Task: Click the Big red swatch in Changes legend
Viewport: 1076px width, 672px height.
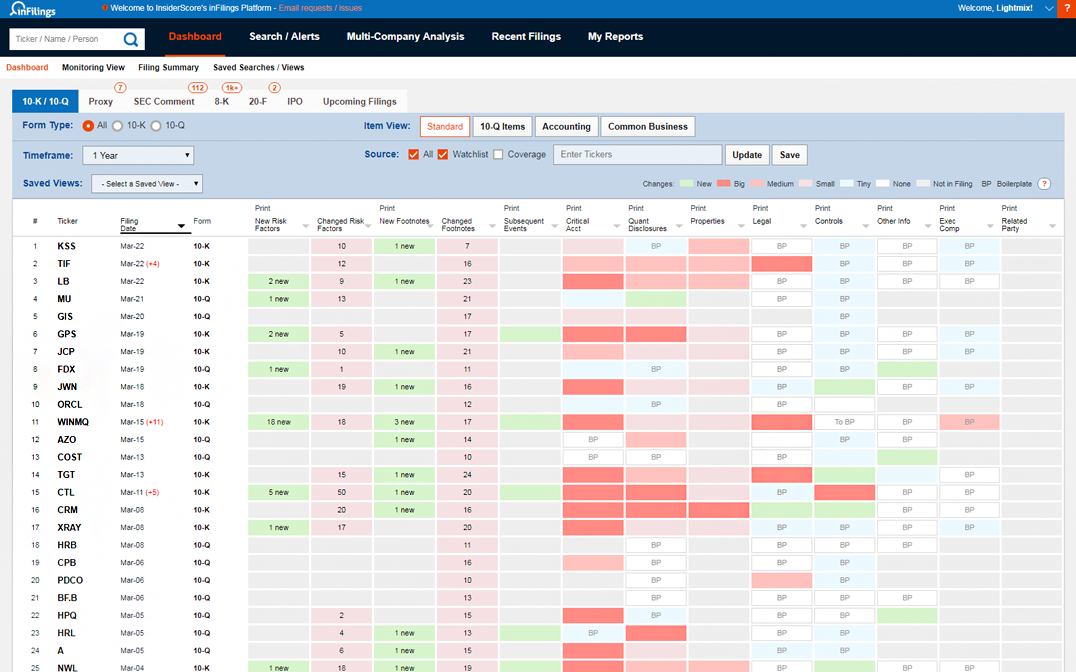Action: pos(723,184)
